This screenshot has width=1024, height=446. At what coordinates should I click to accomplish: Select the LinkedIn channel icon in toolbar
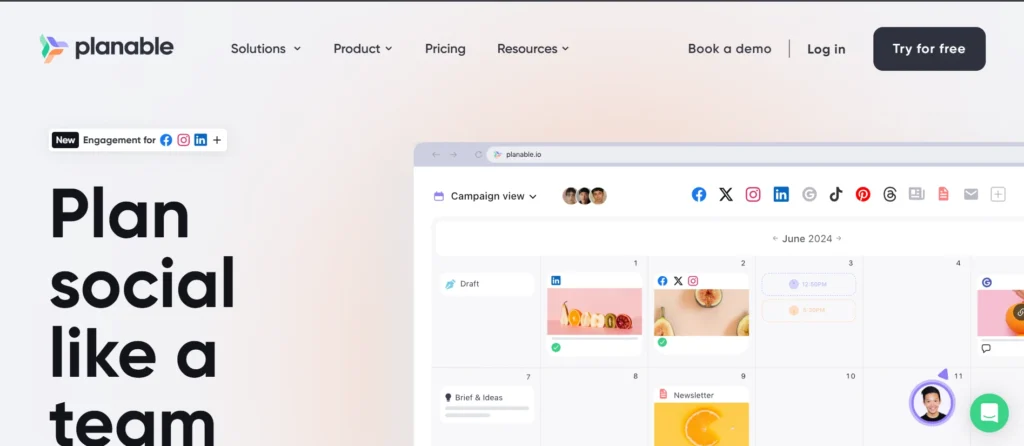[781, 195]
